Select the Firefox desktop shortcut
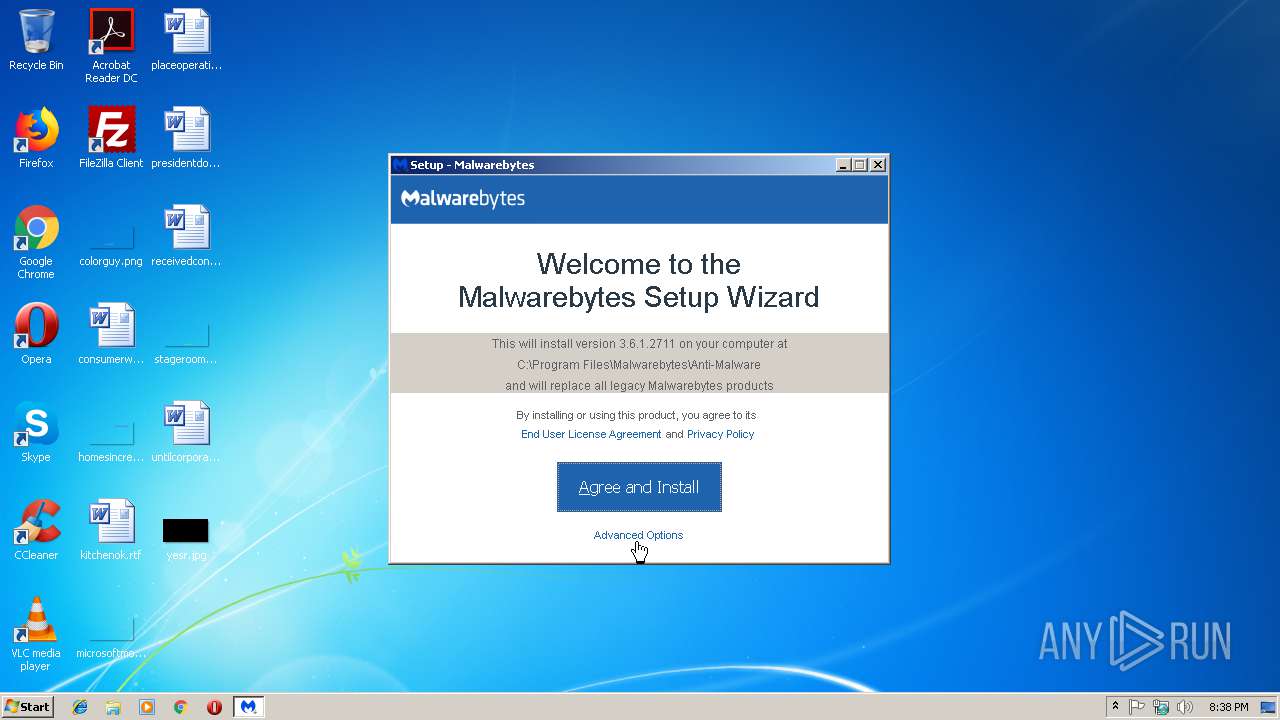The width and height of the screenshot is (1280, 720). (36, 138)
